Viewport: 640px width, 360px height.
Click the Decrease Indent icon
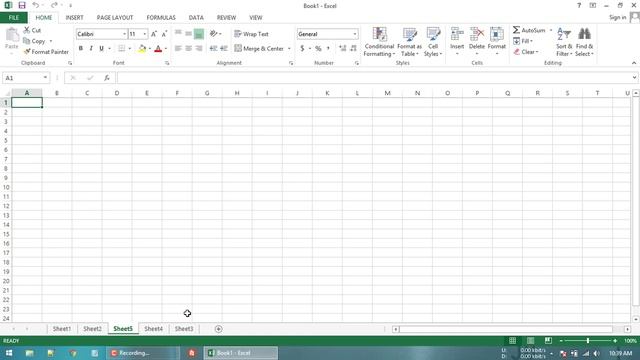click(213, 49)
